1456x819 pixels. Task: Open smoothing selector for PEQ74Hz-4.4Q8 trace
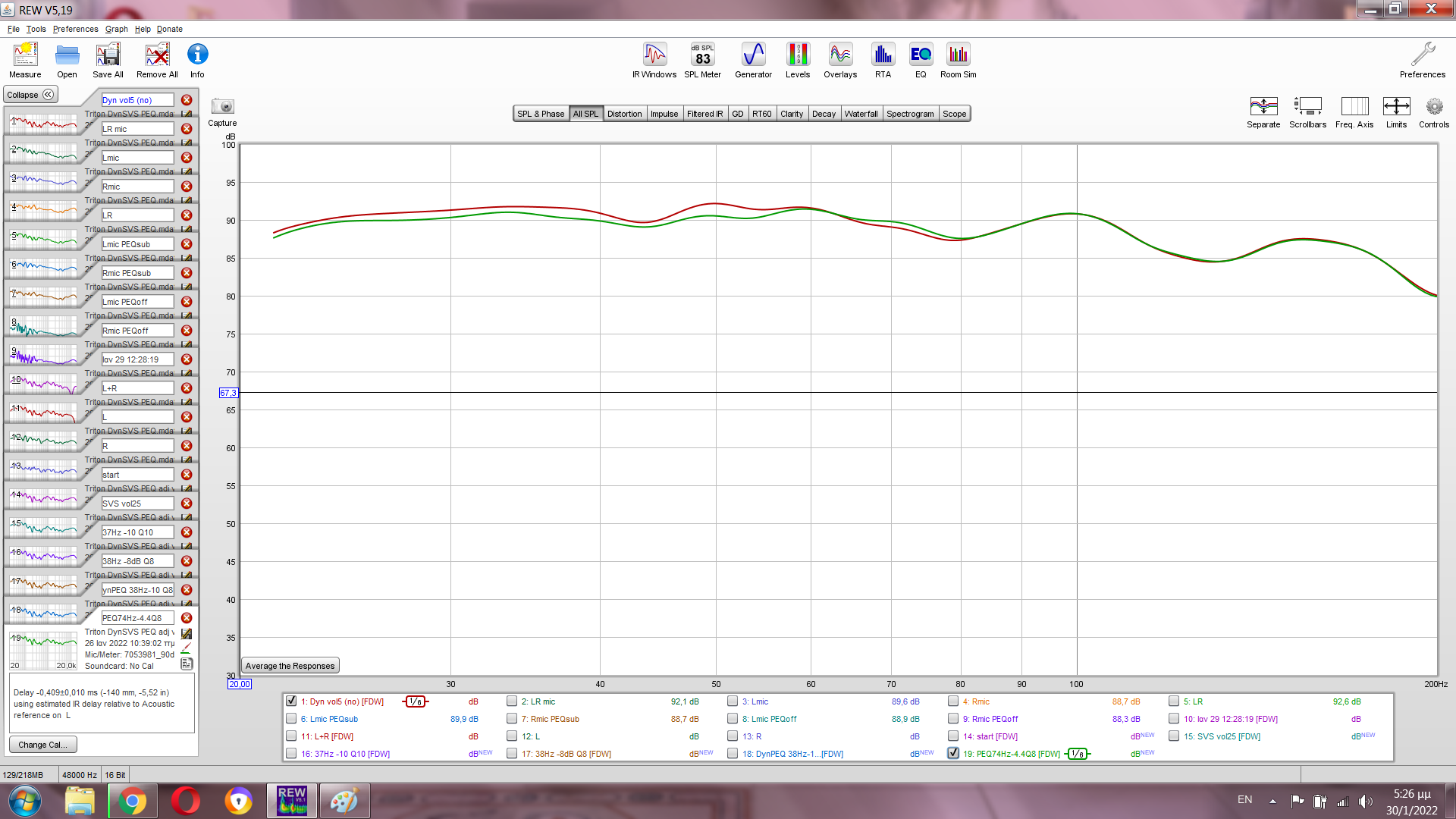[1078, 754]
